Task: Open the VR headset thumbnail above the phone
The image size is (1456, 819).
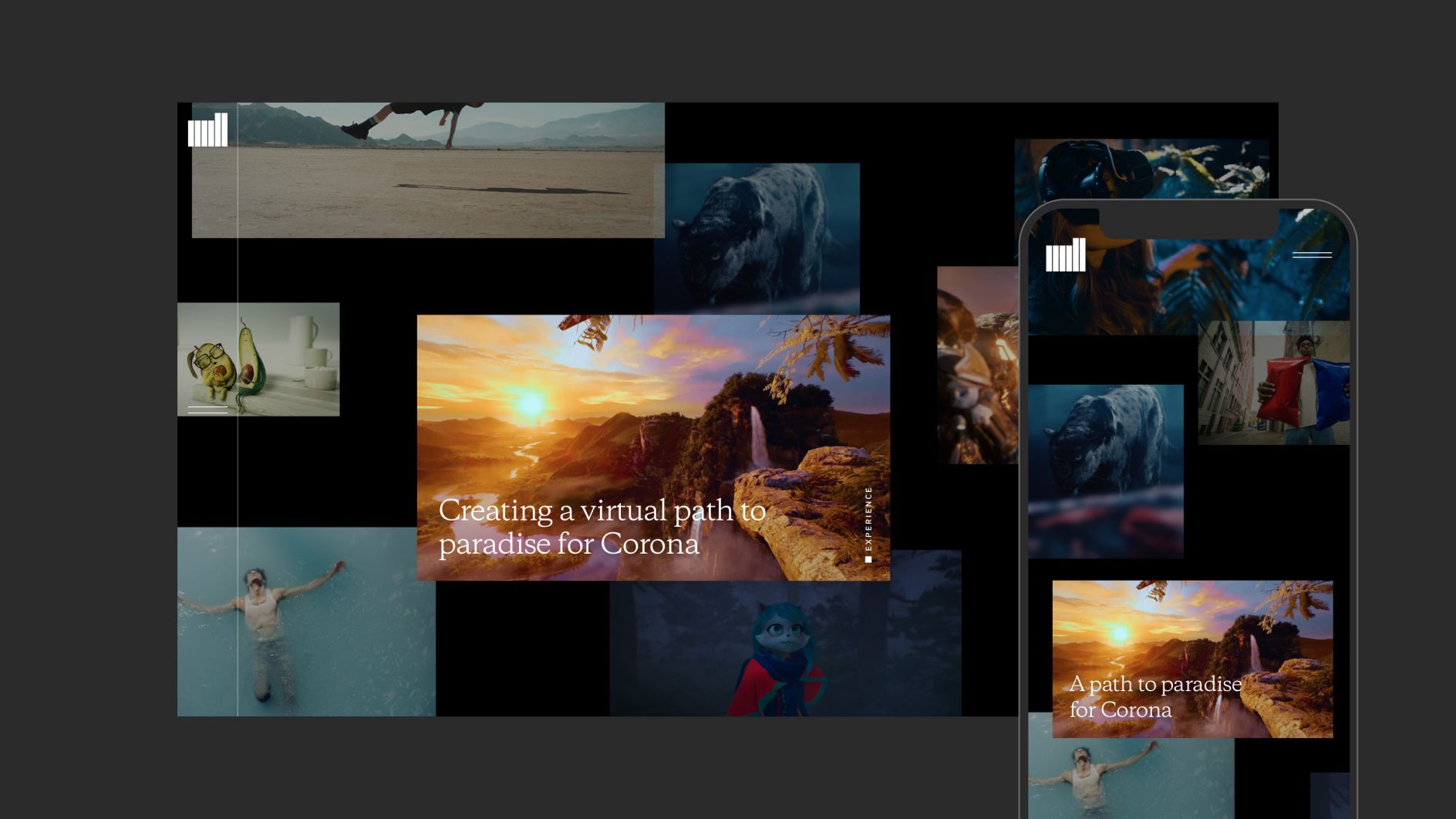Action: (1141, 166)
